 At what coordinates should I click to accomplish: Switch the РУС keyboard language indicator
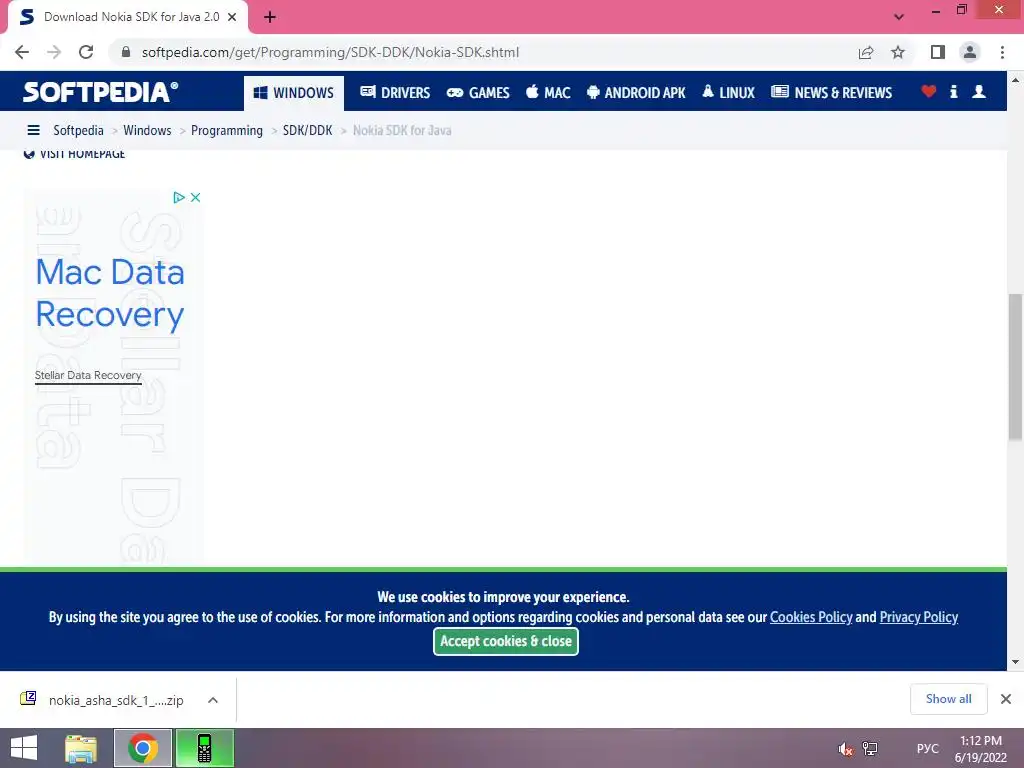pyautogui.click(x=927, y=749)
